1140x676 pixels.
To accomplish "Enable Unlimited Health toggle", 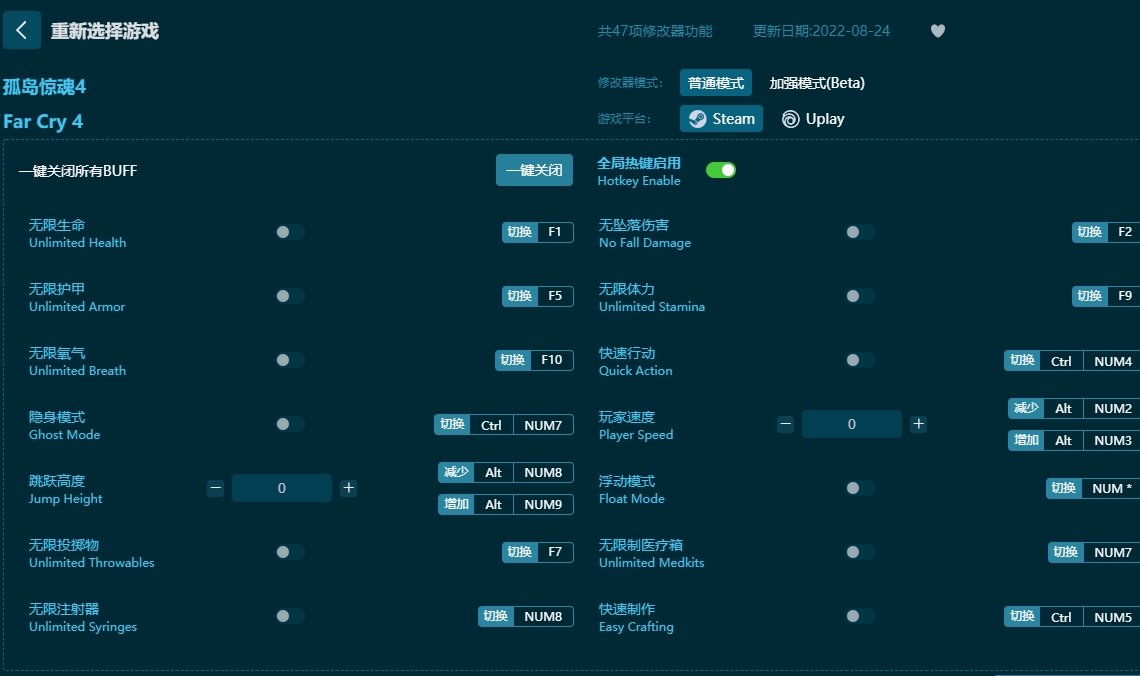I will [x=289, y=232].
